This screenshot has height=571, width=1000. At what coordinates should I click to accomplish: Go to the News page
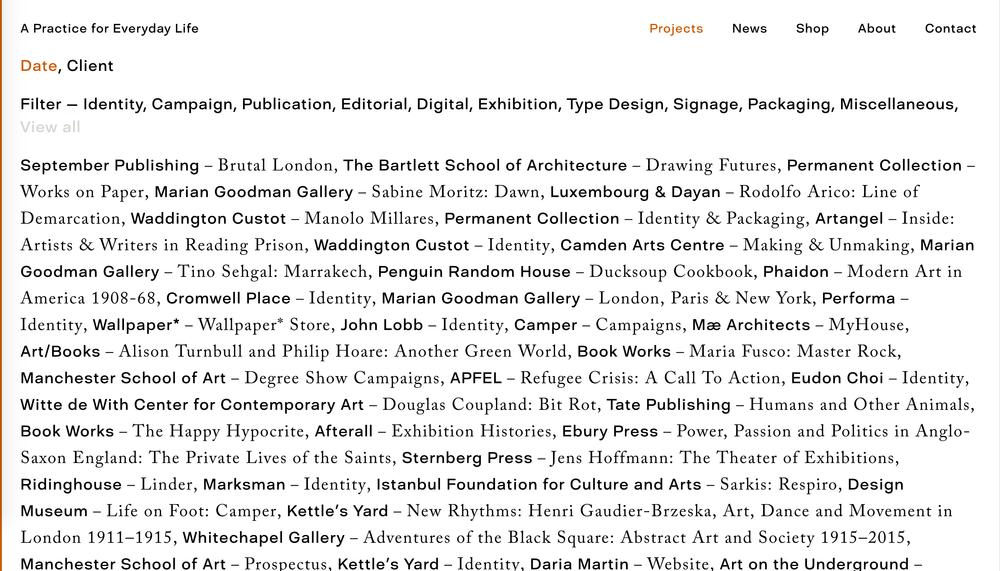(x=749, y=28)
